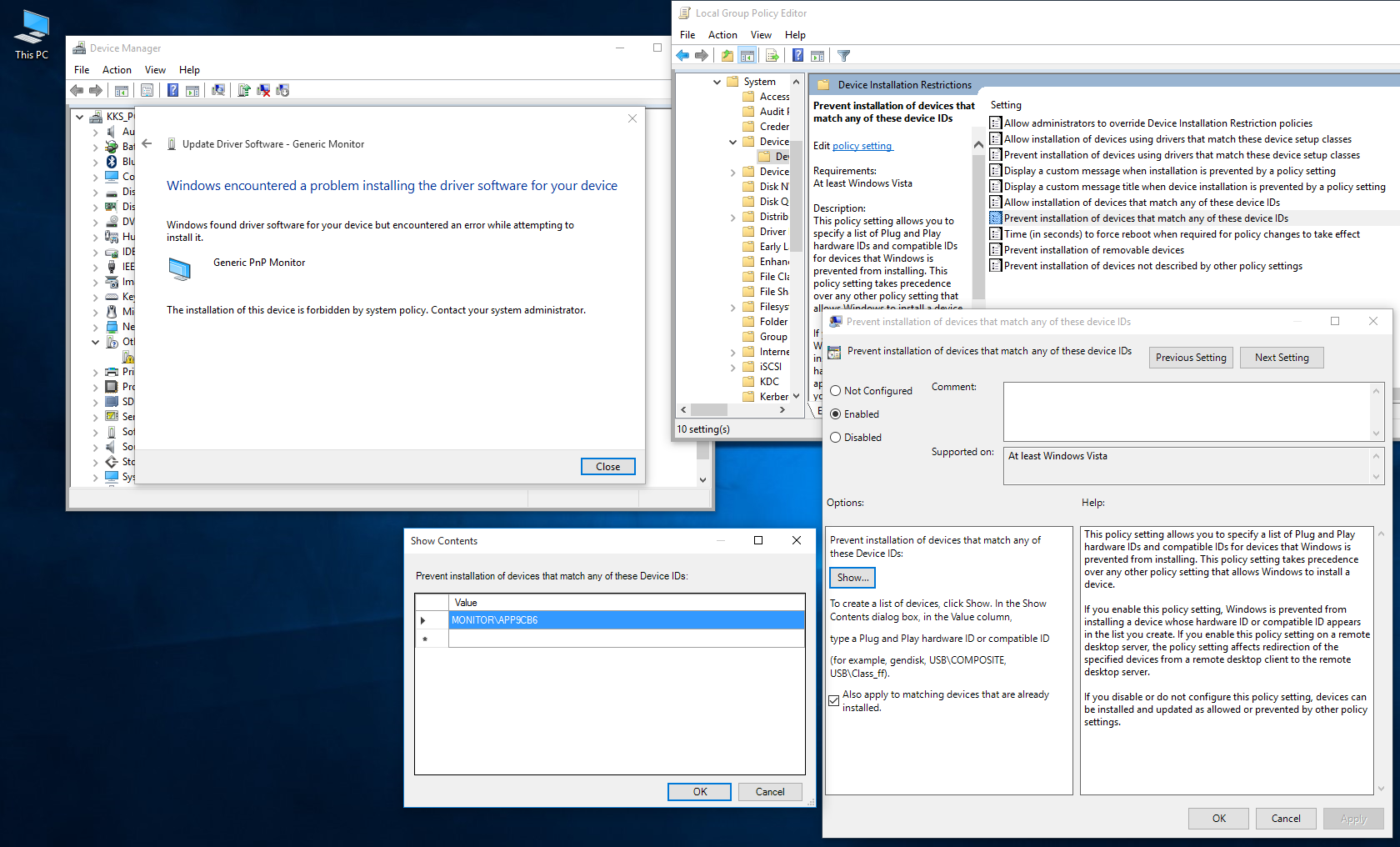Click Up one level folder icon
This screenshot has width=1400, height=847.
(727, 56)
